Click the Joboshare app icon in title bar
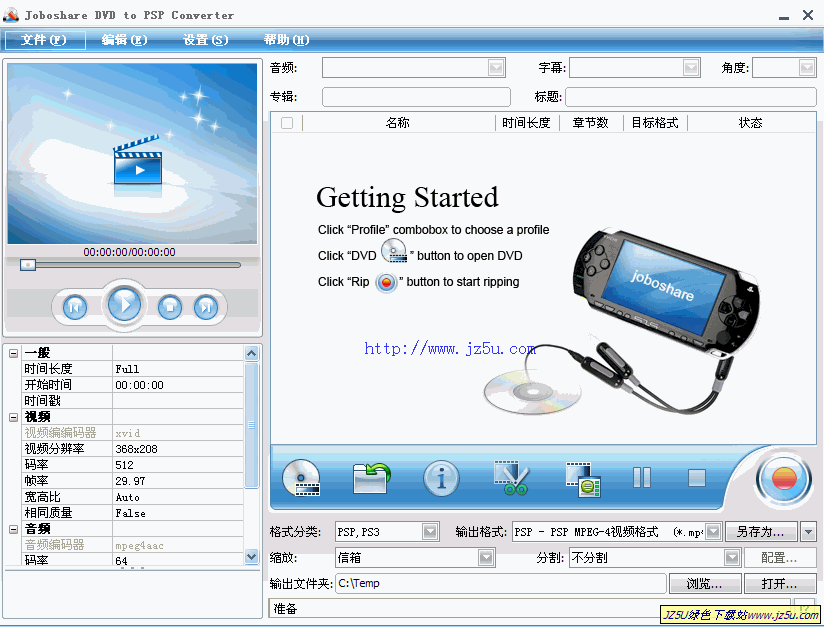824x627 pixels. pos(11,15)
